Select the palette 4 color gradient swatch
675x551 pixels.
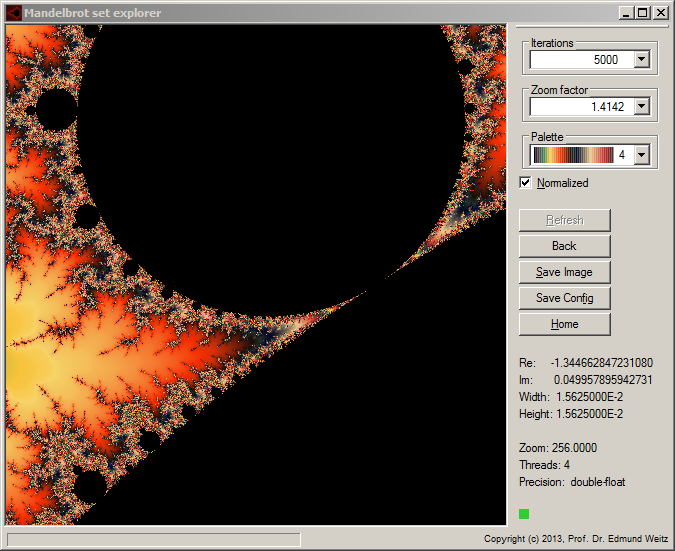click(x=573, y=155)
